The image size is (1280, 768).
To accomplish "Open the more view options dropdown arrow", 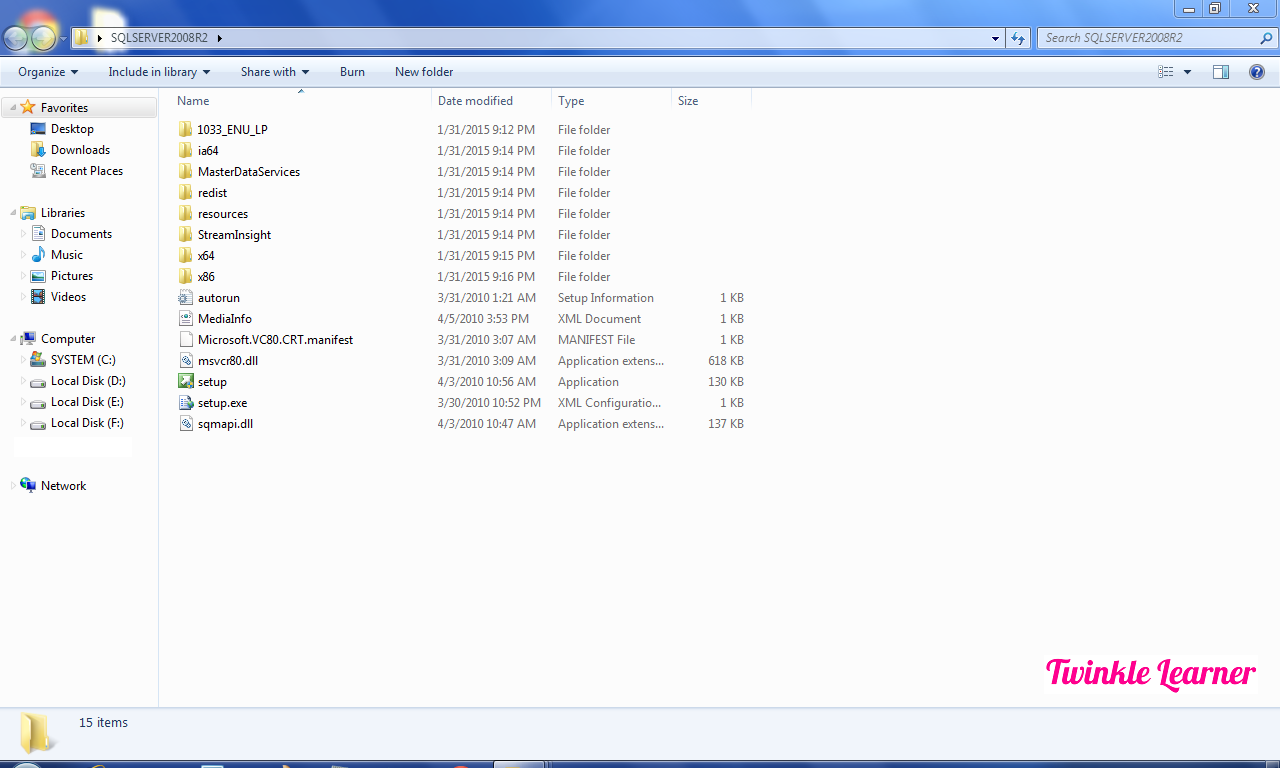I will point(1187,72).
